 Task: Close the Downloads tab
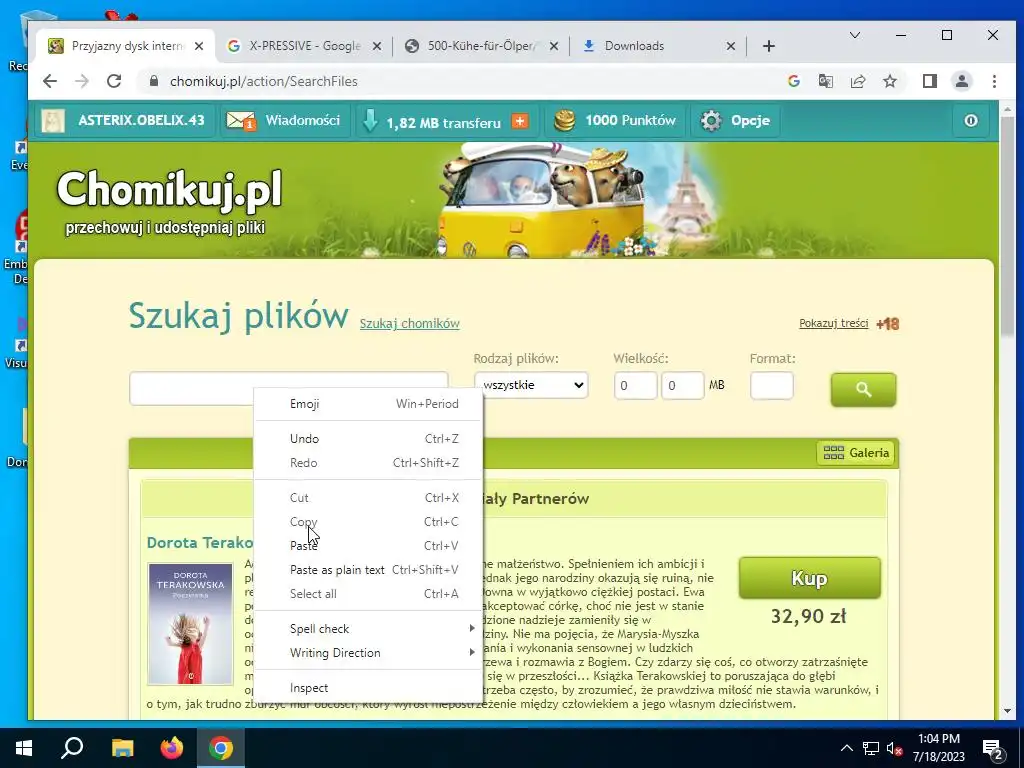tap(731, 46)
